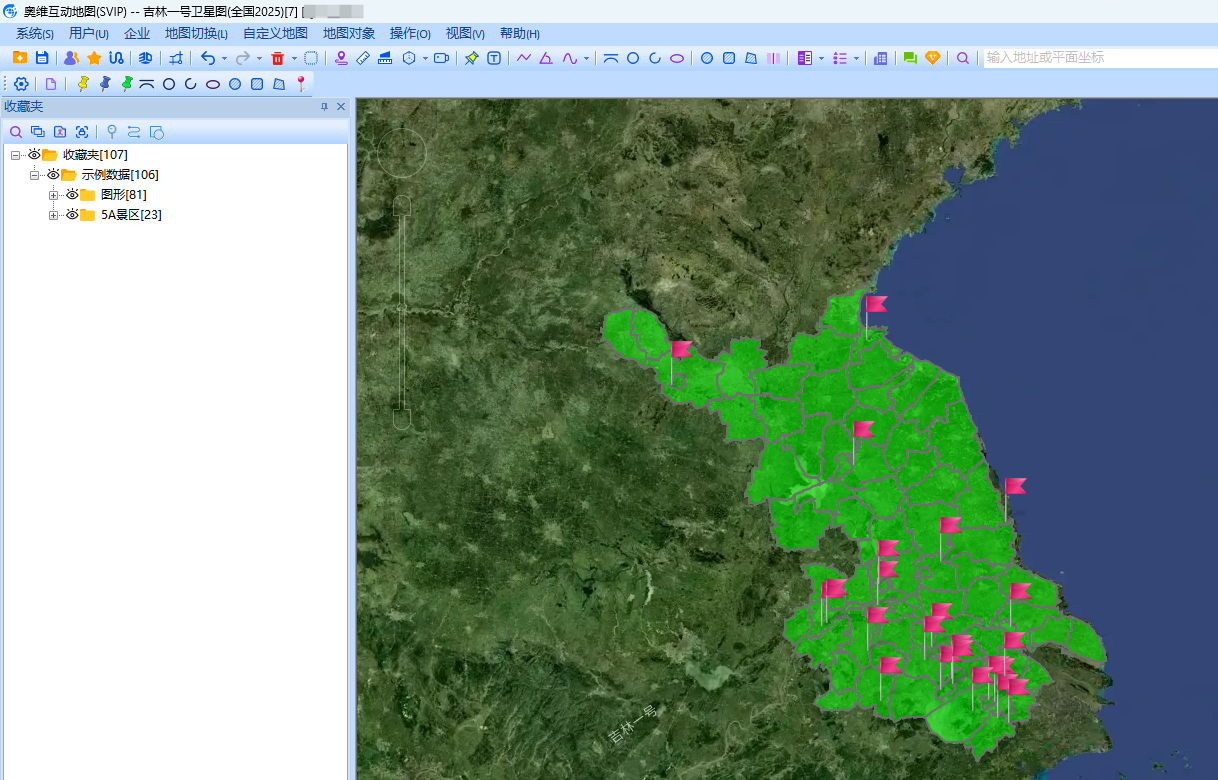Image resolution: width=1218 pixels, height=780 pixels.
Task: Click the orange VIP diamond icon
Action: (x=933, y=58)
